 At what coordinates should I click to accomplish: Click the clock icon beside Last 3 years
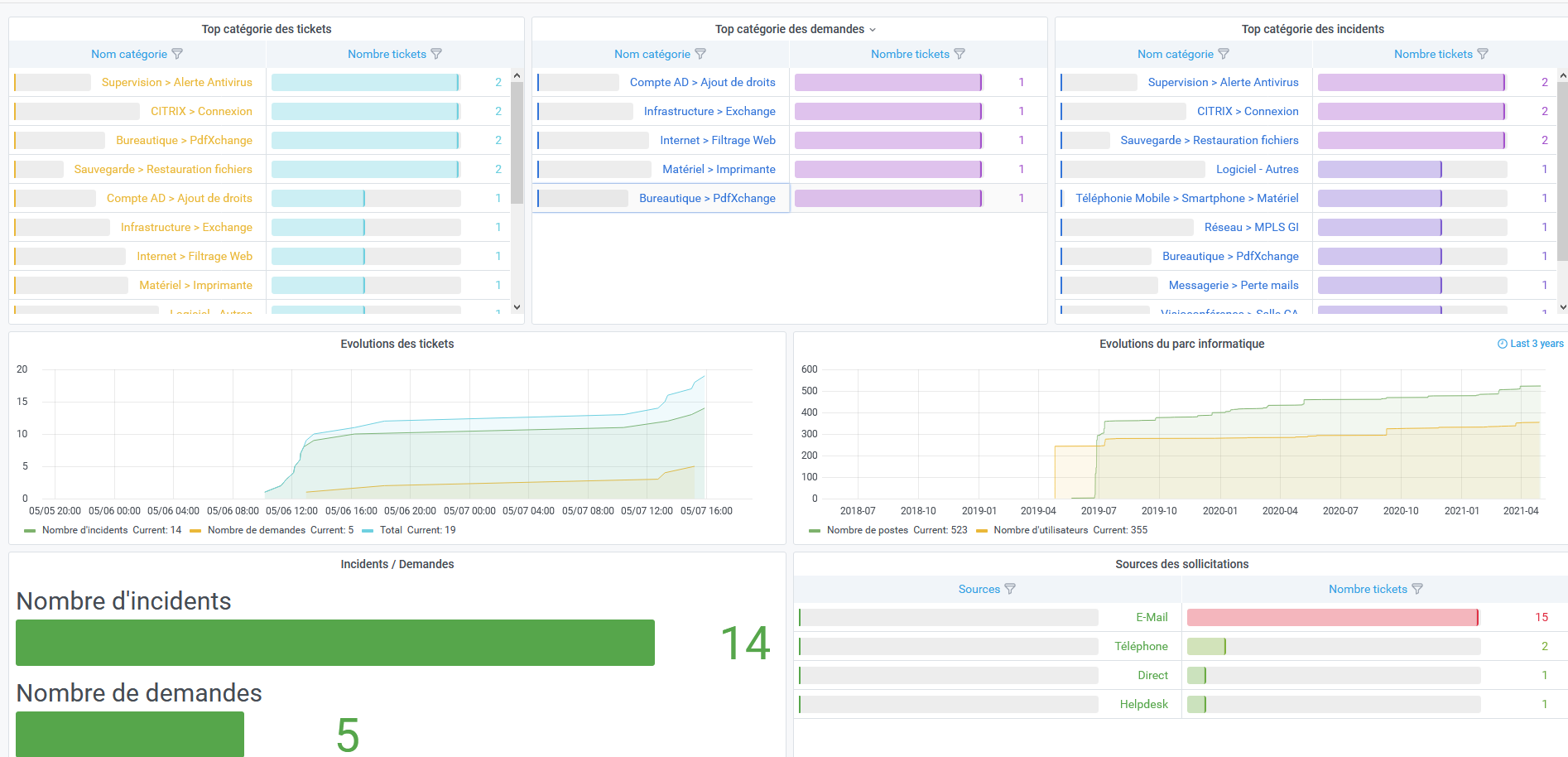pos(1503,344)
